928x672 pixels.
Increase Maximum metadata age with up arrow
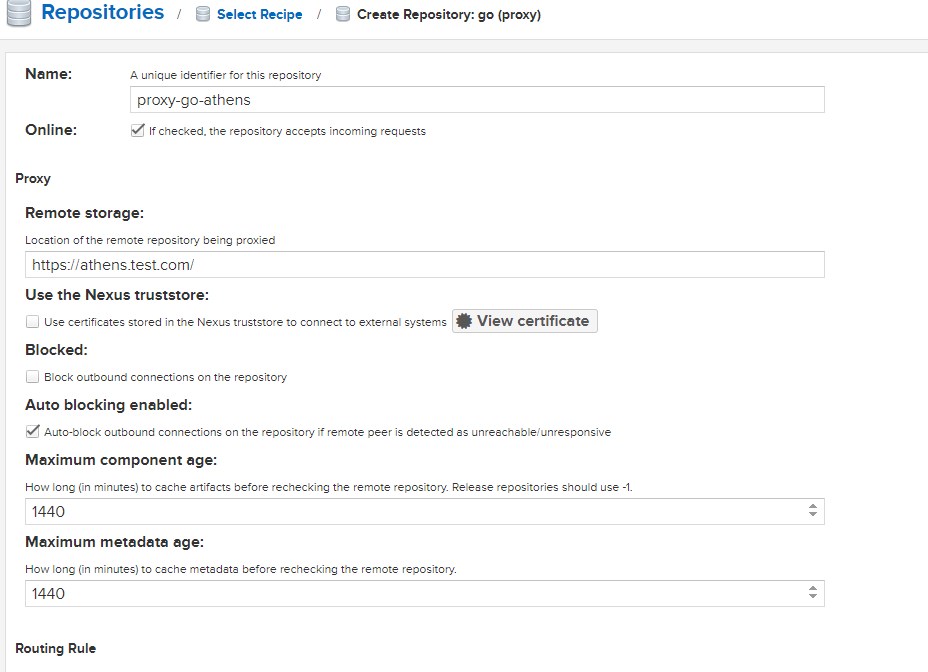pyautogui.click(x=812, y=588)
